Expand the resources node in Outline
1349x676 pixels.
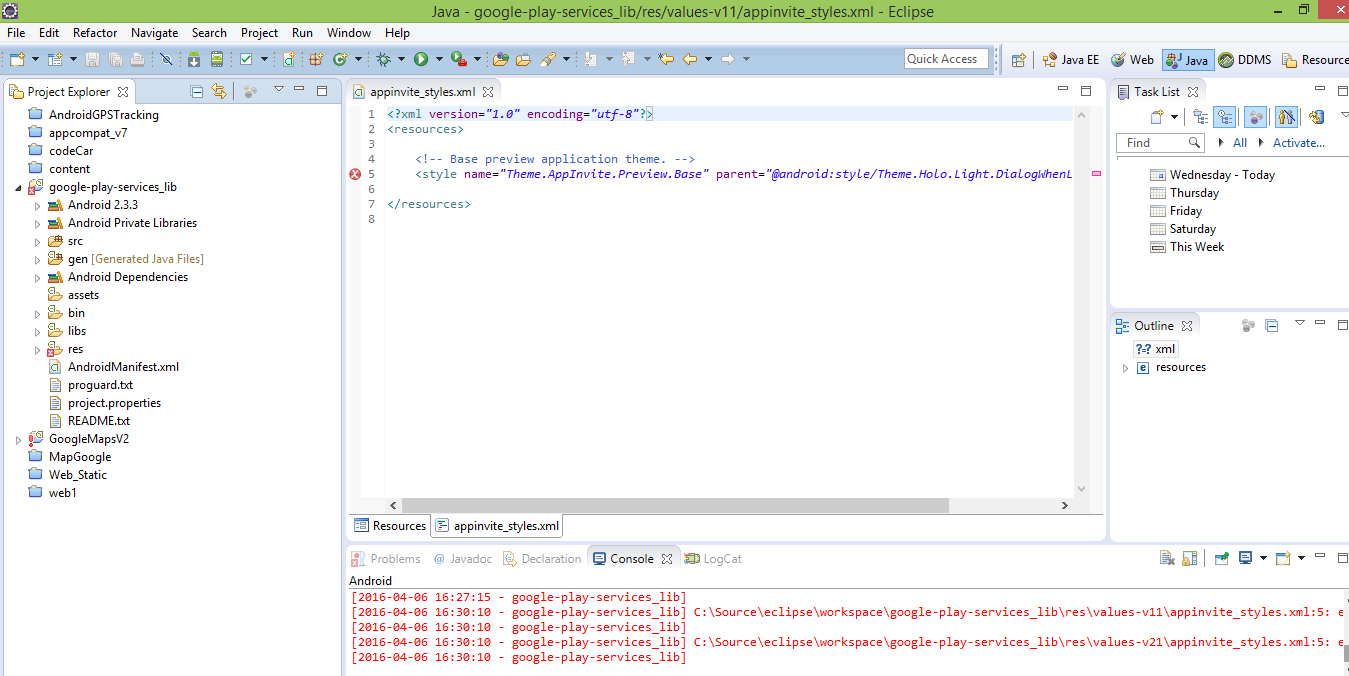(x=1125, y=368)
